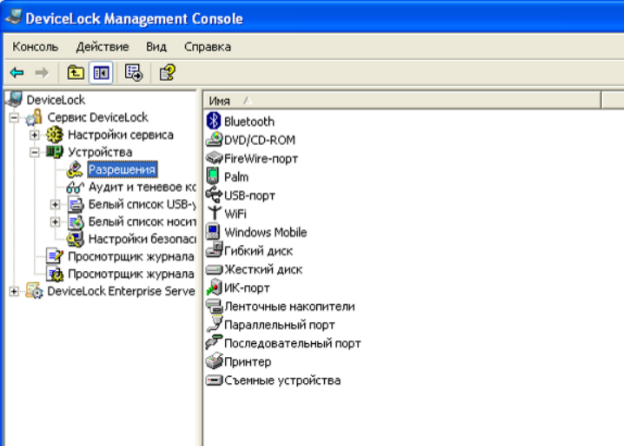
Task: Open the Действие menu
Action: point(102,47)
